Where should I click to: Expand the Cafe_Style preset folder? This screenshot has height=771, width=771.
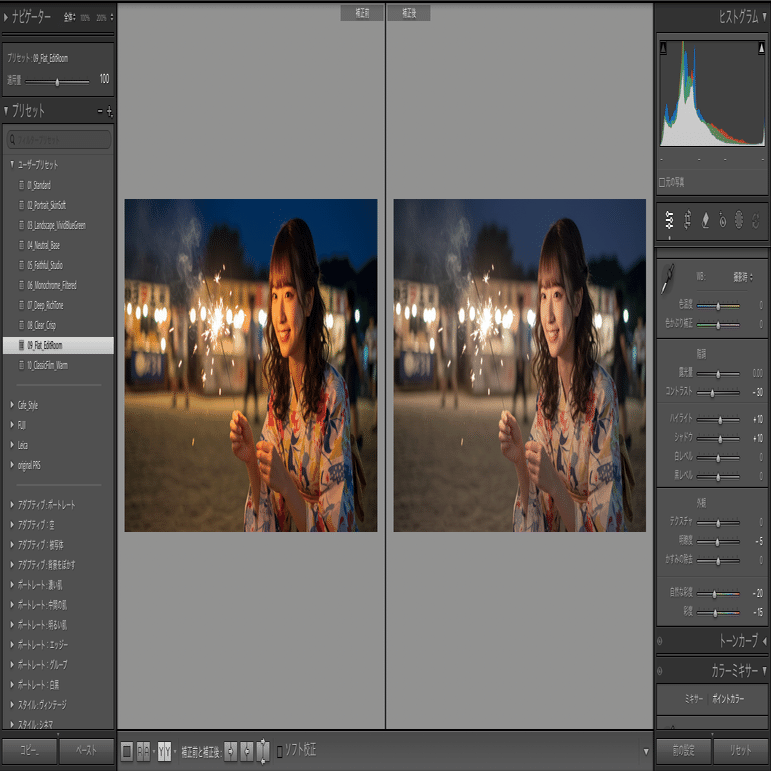[12, 405]
